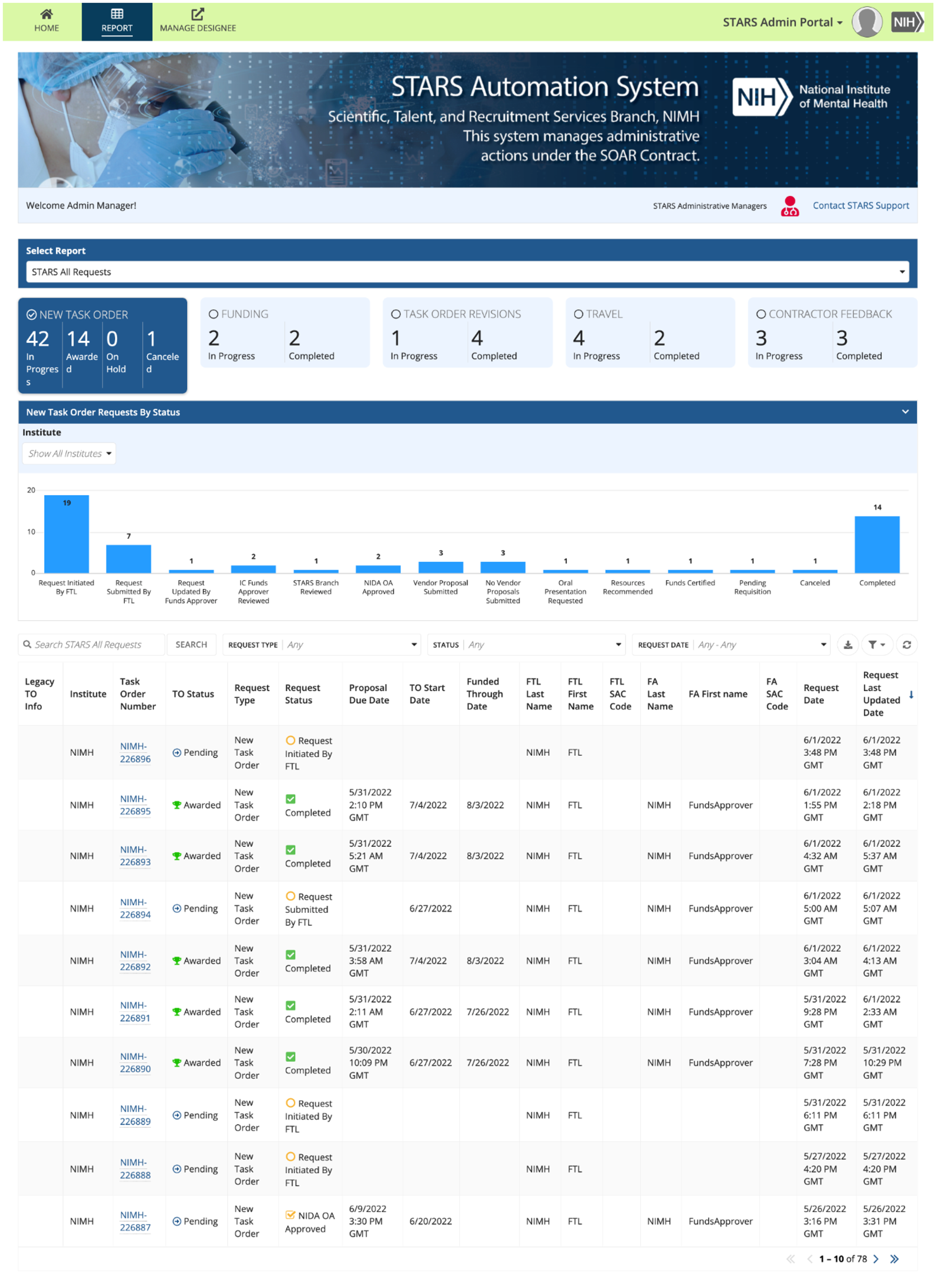This screenshot has width=940, height=1288.
Task: Click the refresh table icon
Action: tap(906, 645)
